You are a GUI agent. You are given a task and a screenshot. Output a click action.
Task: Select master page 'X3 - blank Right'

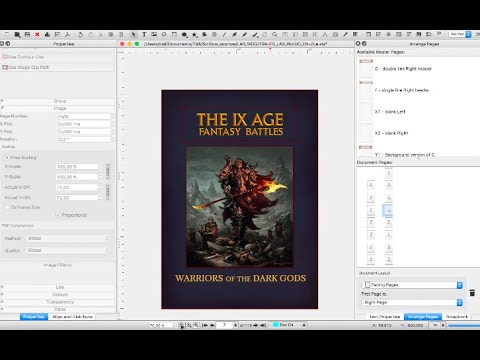(x=391, y=133)
